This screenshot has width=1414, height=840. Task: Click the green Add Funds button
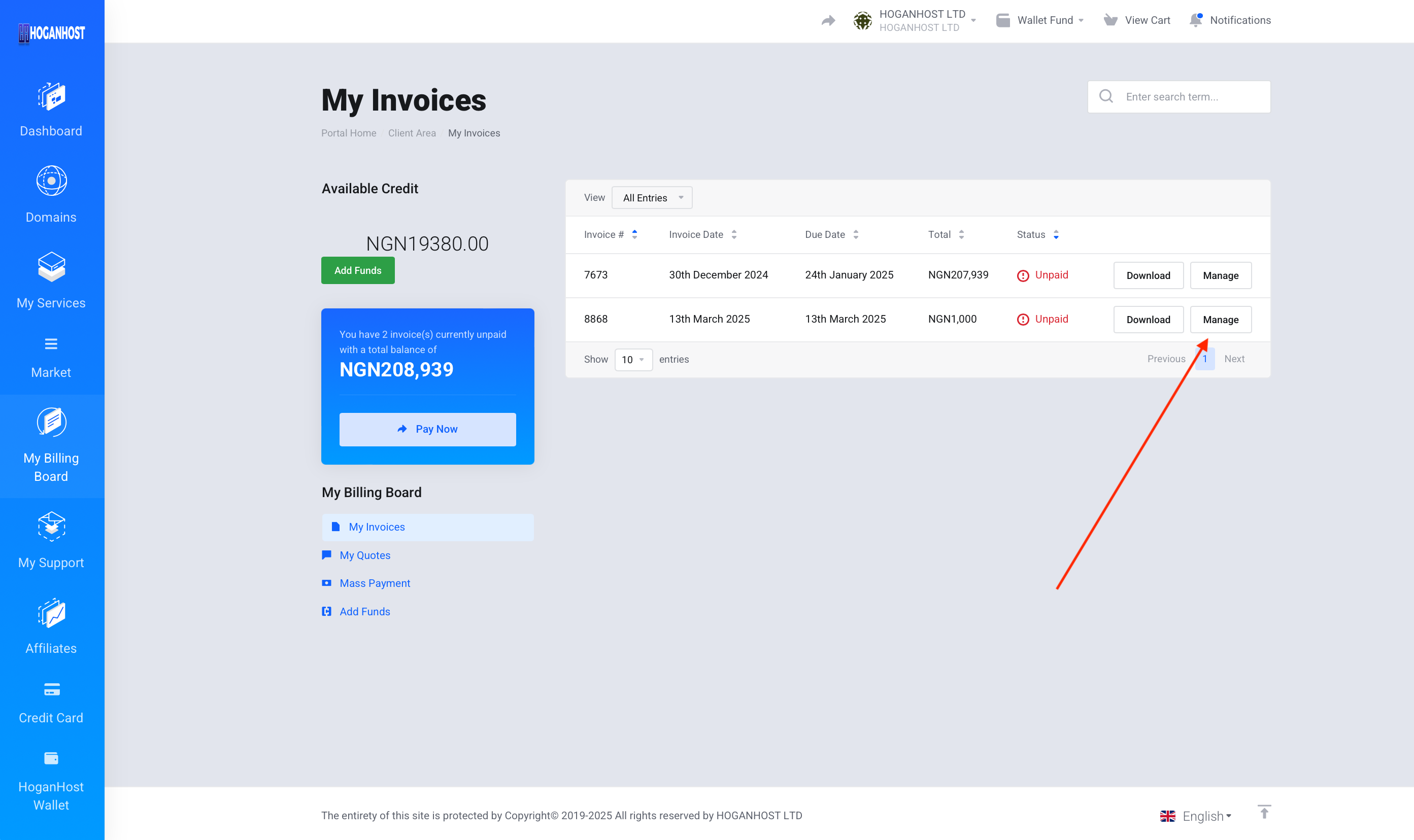[x=357, y=270]
